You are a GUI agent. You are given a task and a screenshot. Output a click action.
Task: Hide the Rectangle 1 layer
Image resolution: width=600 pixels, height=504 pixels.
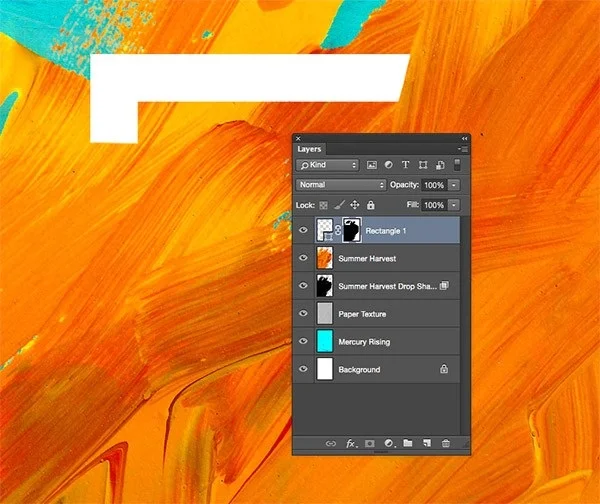tap(303, 230)
